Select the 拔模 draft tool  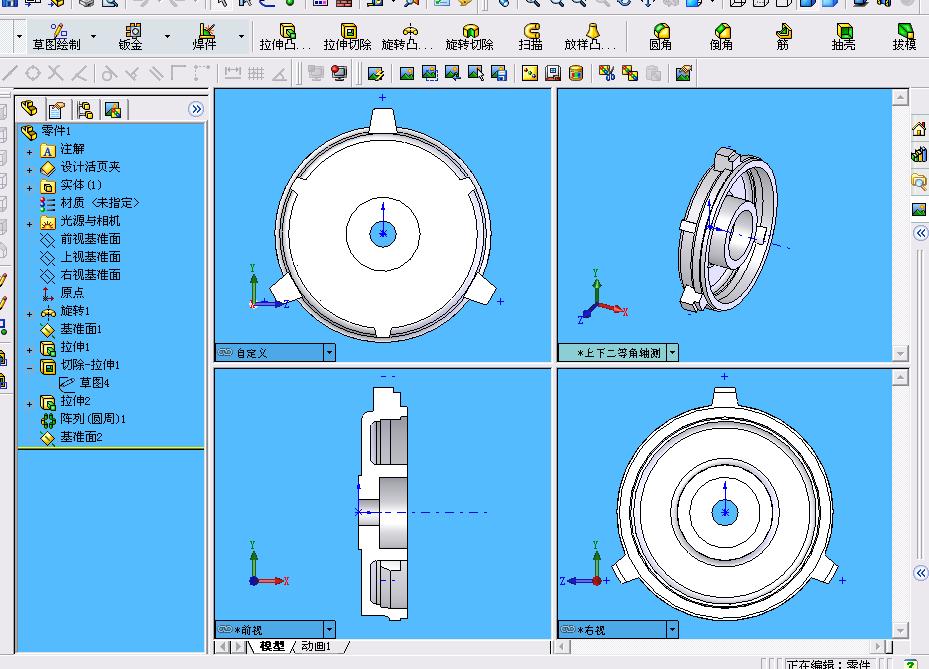point(904,37)
